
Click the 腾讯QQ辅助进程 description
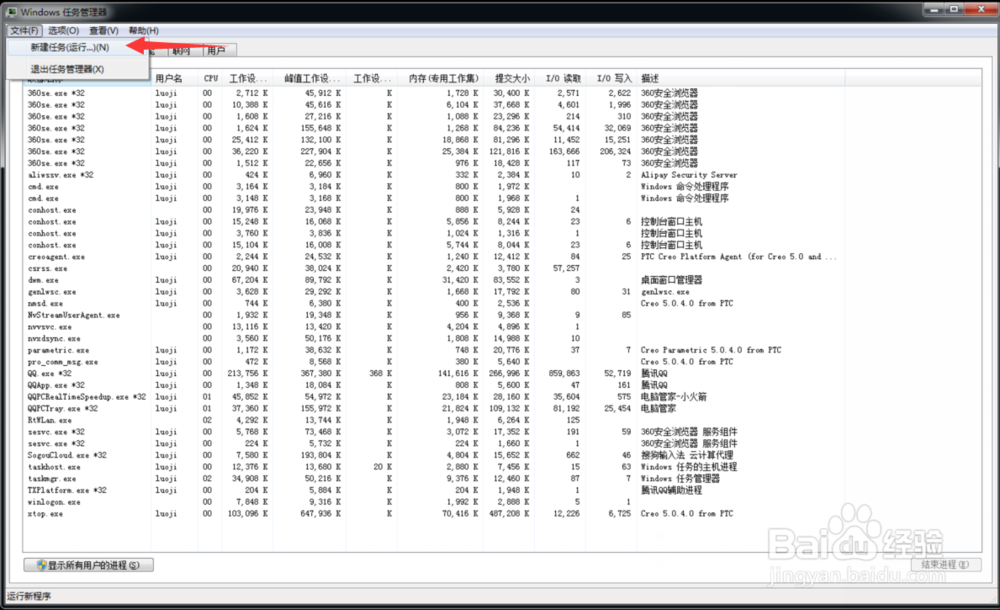[x=671, y=491]
